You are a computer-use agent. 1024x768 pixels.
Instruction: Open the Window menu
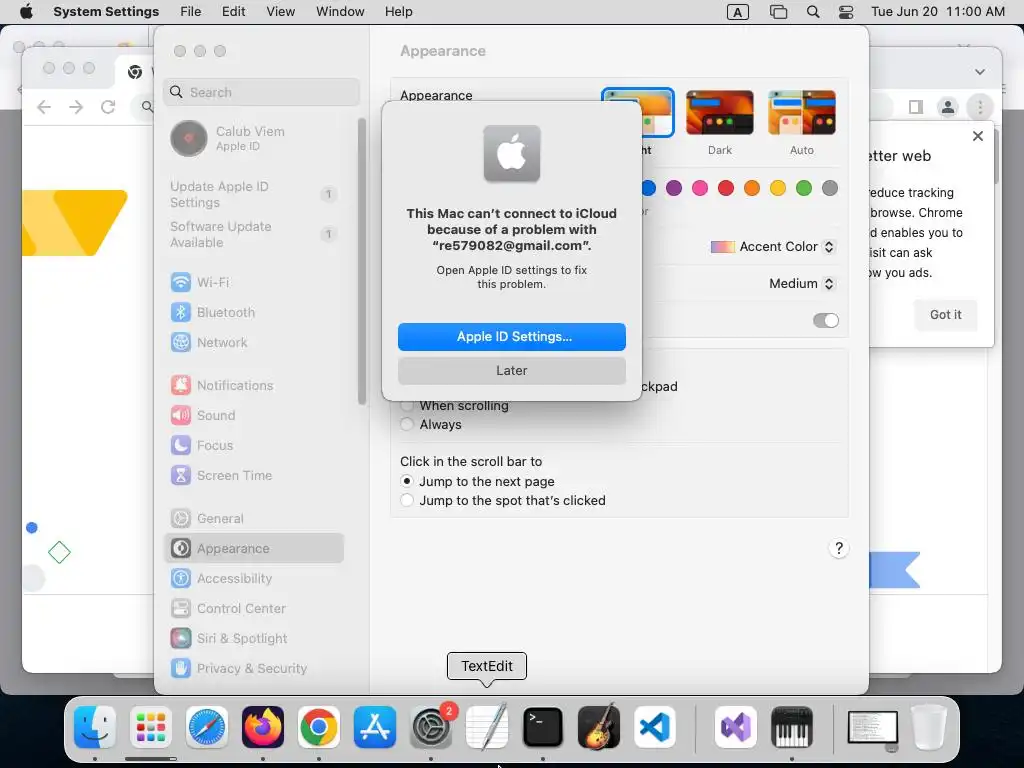click(340, 12)
